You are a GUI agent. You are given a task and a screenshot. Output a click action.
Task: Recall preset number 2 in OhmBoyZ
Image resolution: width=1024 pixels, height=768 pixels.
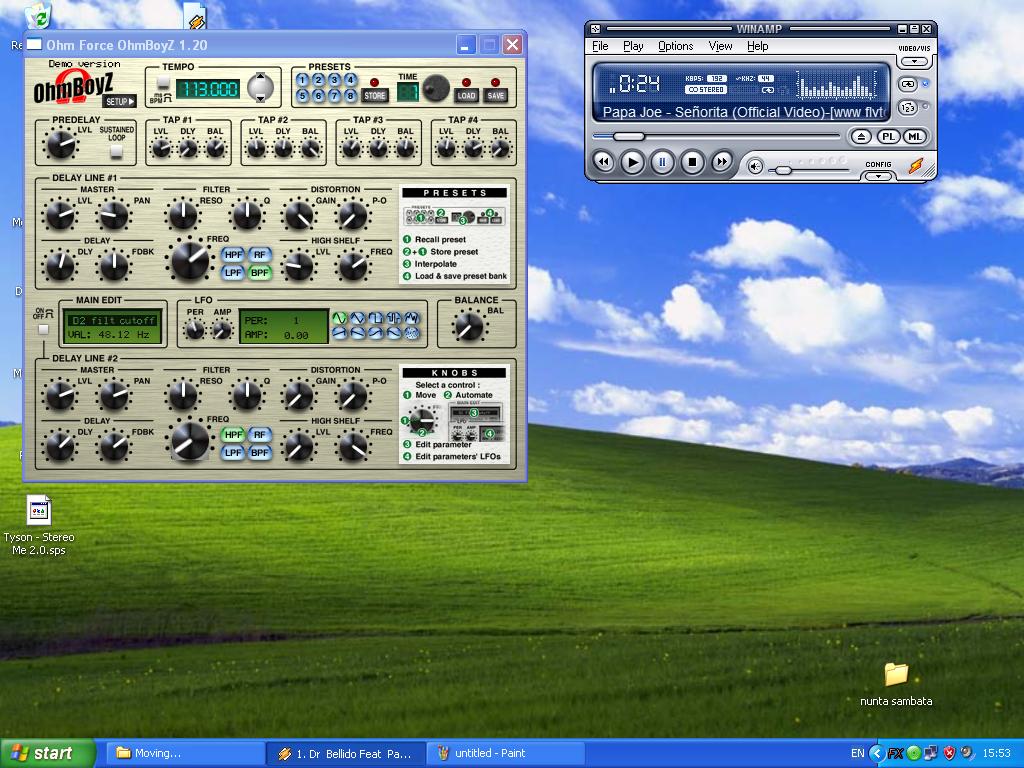pos(319,80)
